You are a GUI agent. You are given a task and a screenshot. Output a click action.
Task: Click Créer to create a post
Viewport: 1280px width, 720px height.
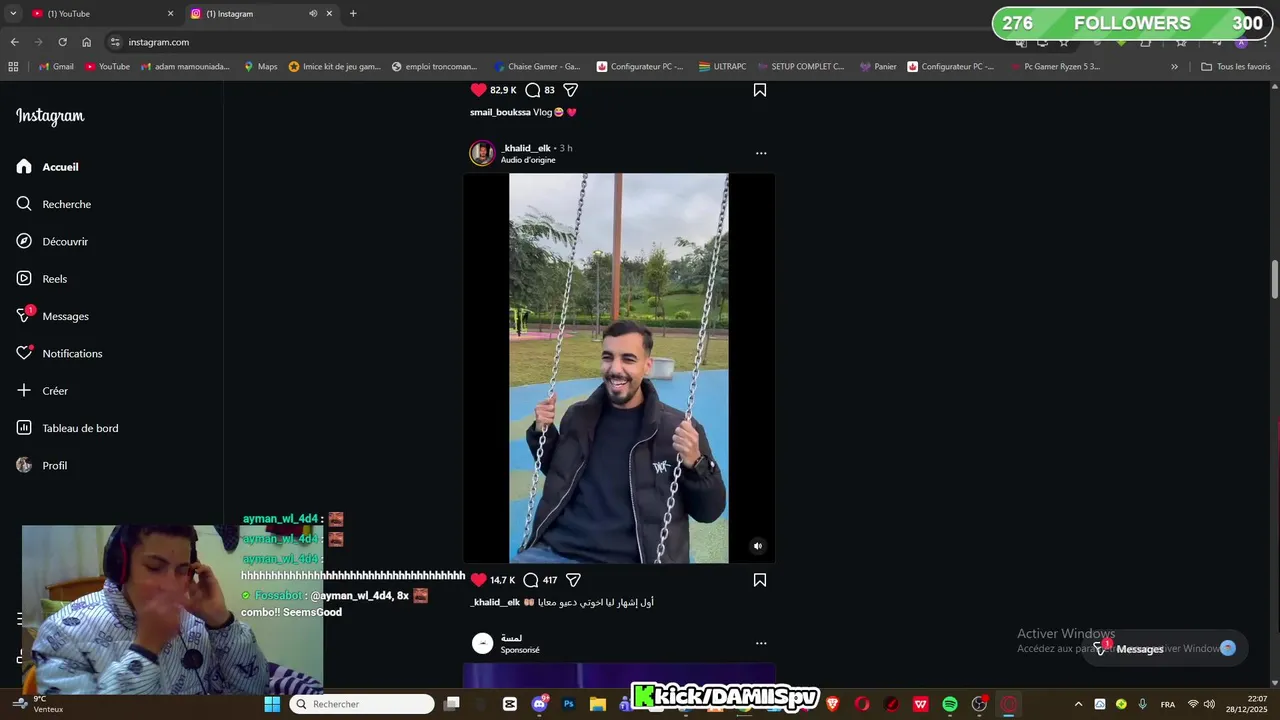point(42,391)
